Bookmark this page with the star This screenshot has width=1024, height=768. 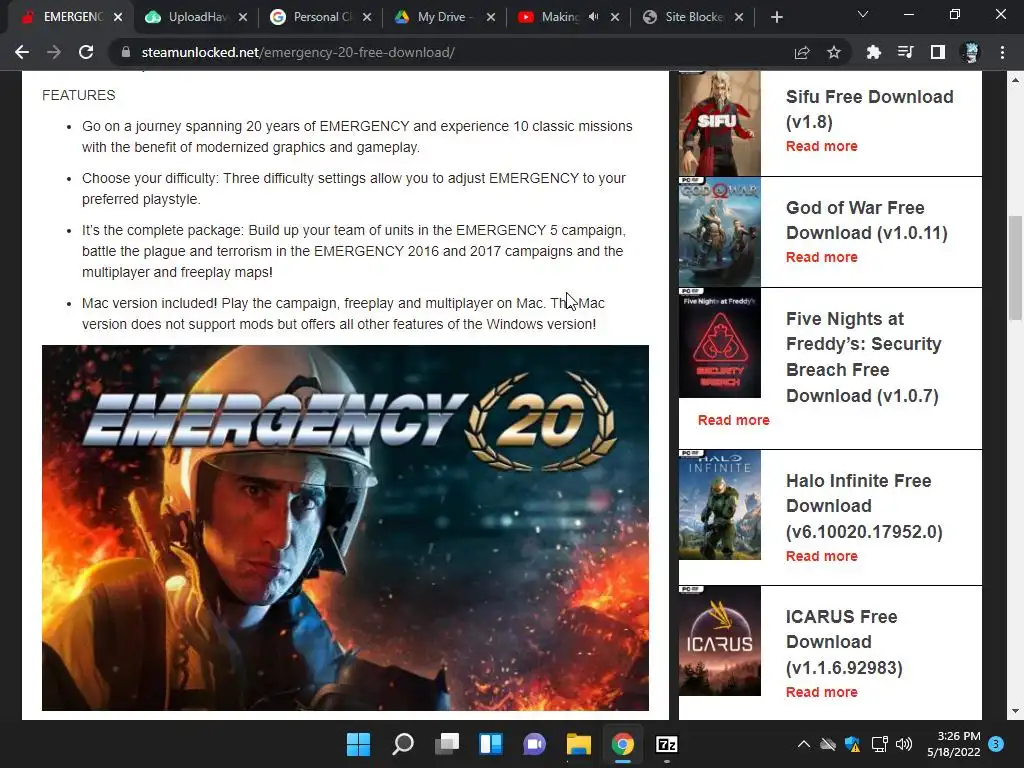[x=834, y=52]
